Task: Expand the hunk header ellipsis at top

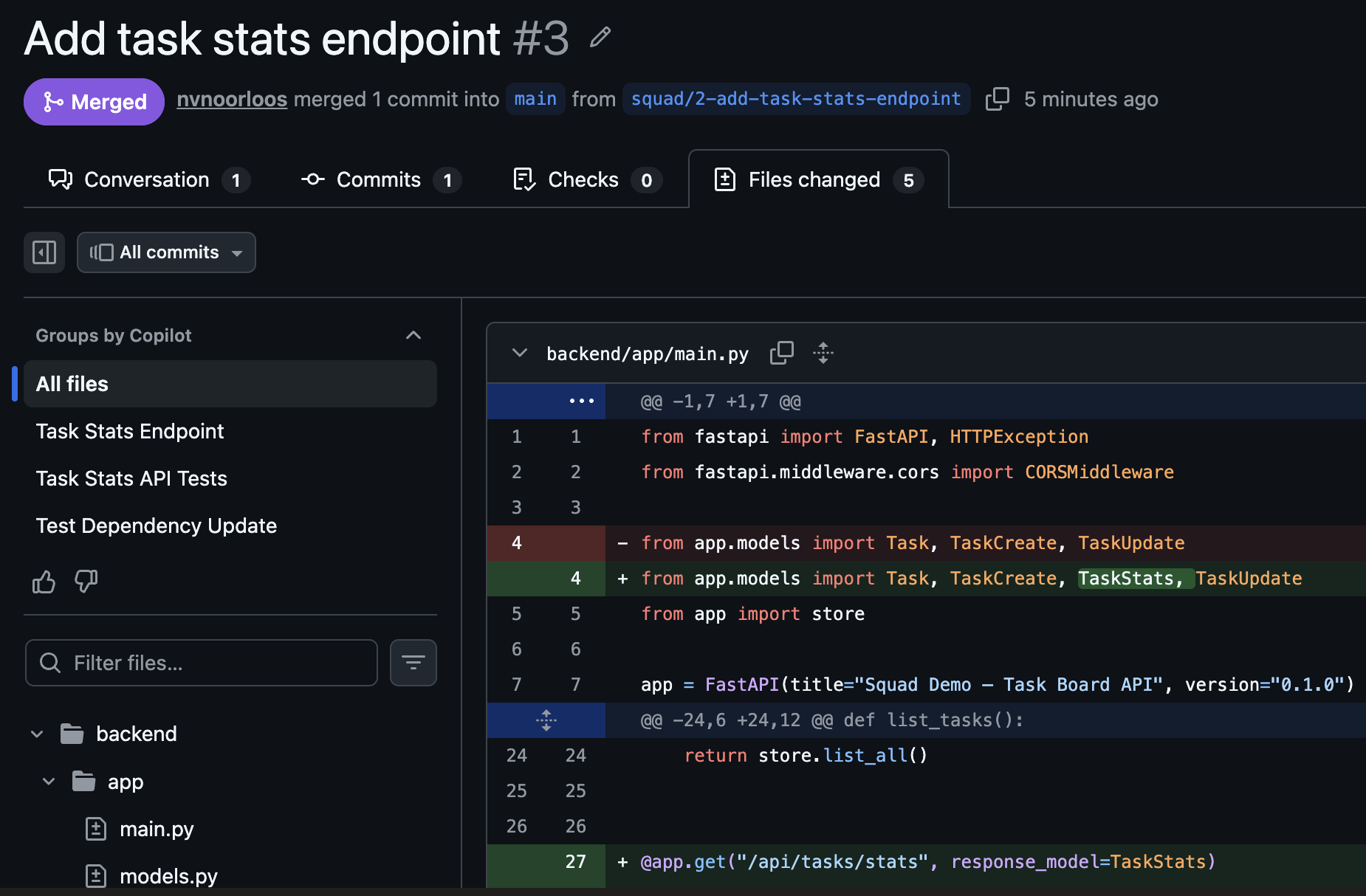Action: 581,402
